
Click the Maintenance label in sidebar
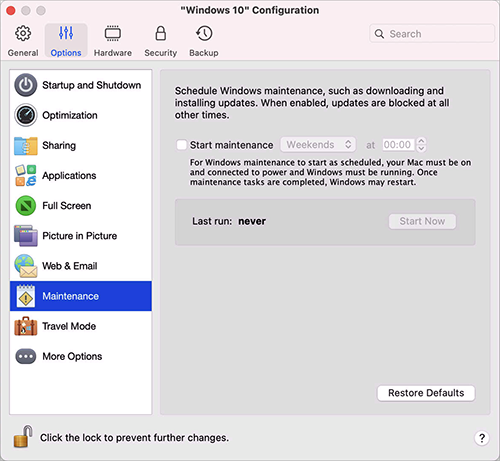coord(71,296)
